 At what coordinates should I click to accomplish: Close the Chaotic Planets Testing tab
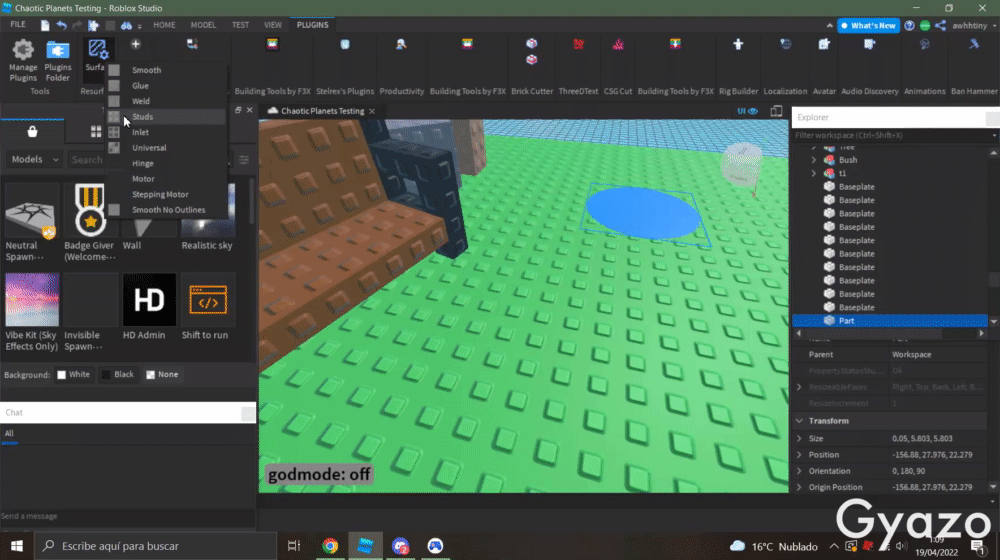tap(372, 111)
